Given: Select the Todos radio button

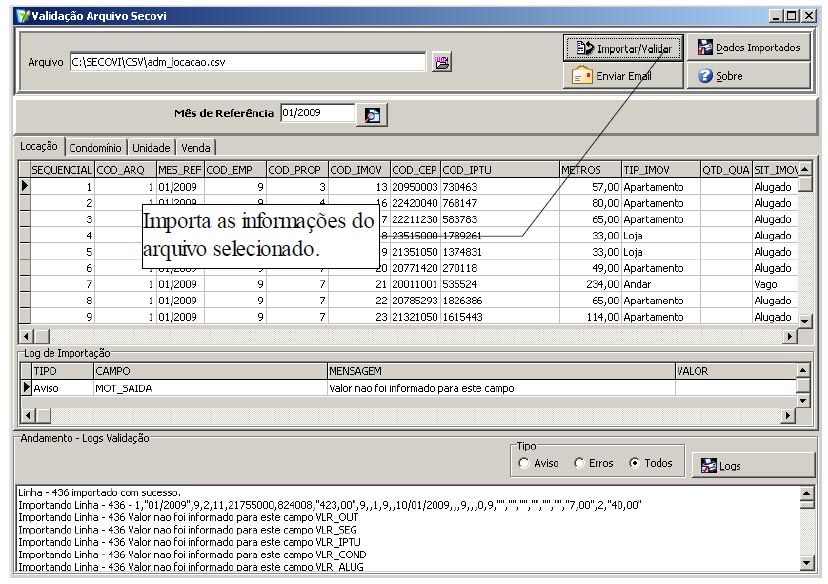Looking at the screenshot, I should click(636, 463).
